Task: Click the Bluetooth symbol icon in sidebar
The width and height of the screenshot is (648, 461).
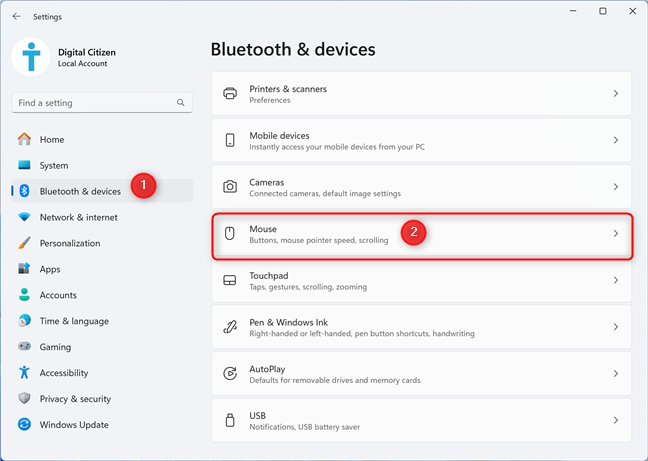Action: pyautogui.click(x=24, y=191)
